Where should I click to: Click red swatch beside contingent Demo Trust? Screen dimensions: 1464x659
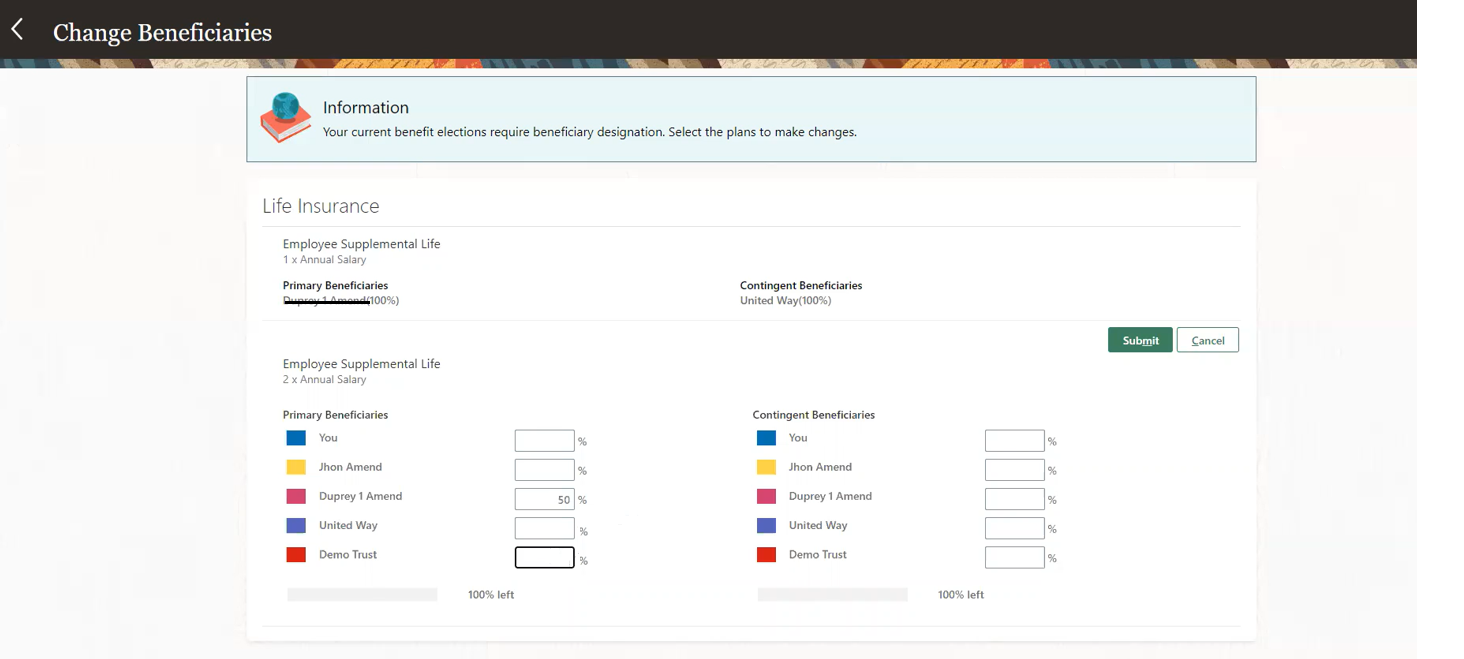pos(766,555)
